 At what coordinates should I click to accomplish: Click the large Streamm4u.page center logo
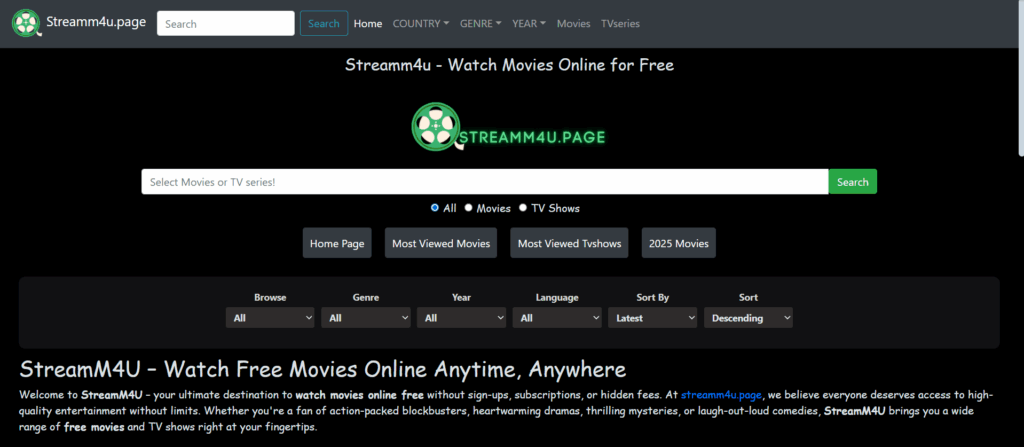pyautogui.click(x=509, y=128)
